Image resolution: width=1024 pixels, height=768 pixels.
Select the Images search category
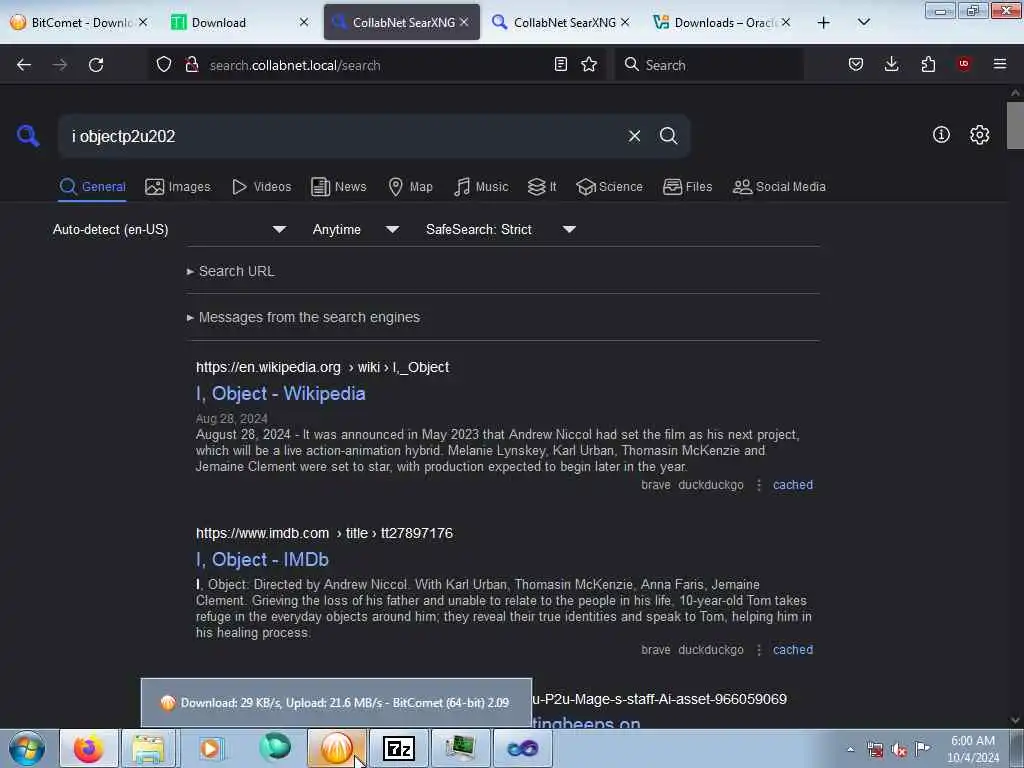pyautogui.click(x=178, y=187)
